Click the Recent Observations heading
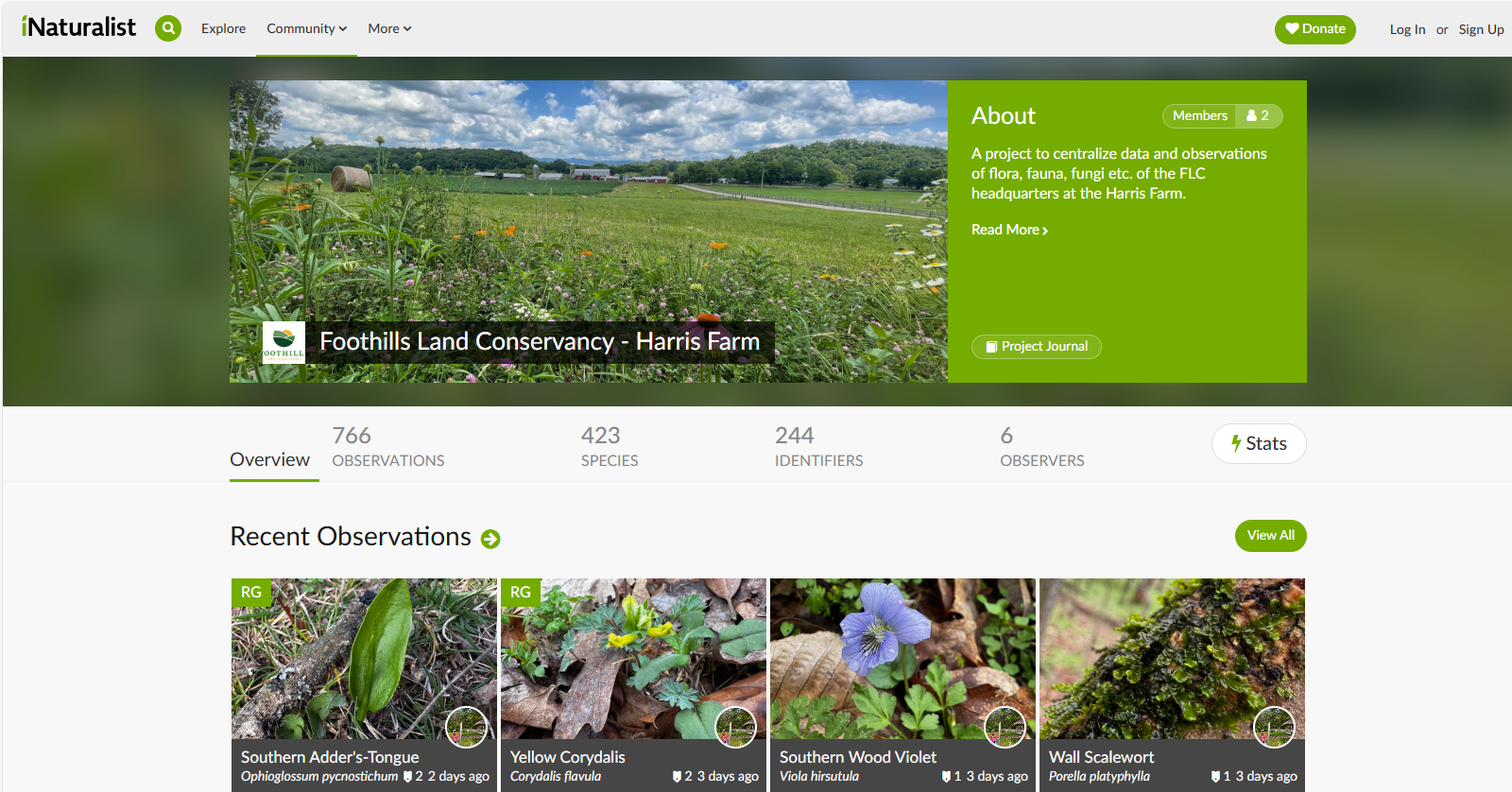Viewport: 1512px width, 792px height. tap(351, 536)
